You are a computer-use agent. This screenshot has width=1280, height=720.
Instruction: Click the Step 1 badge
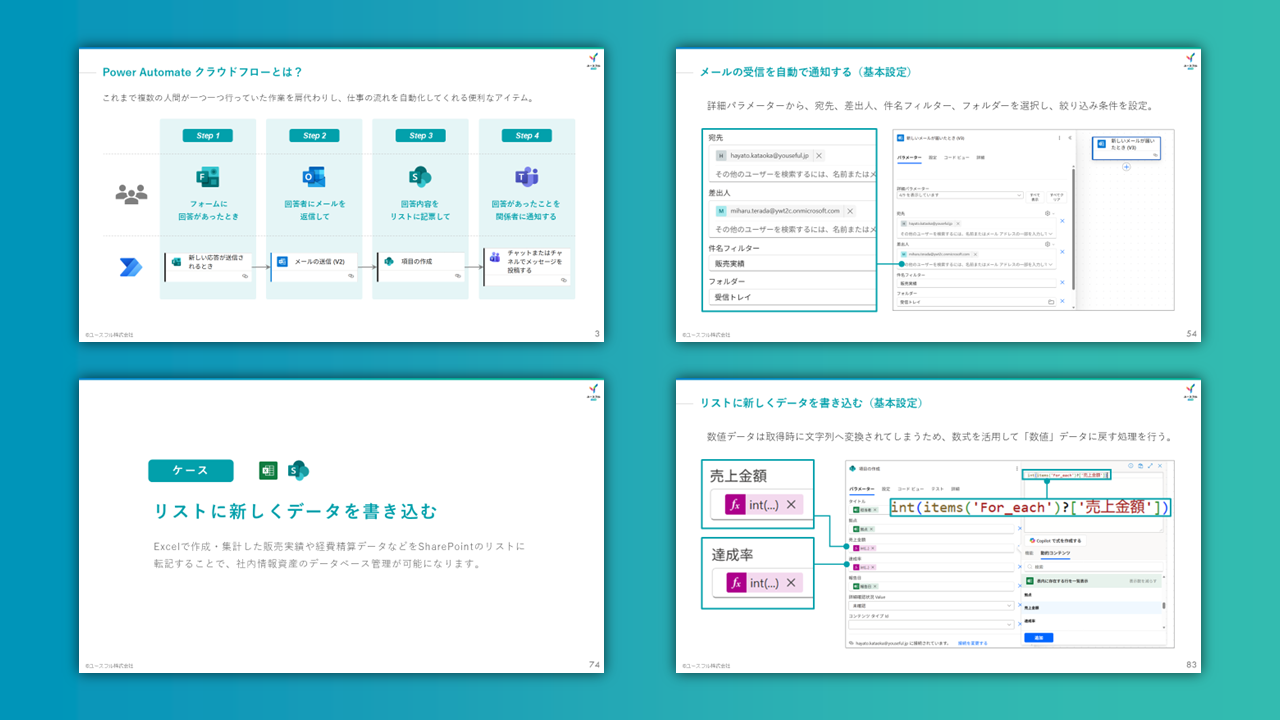click(x=208, y=135)
